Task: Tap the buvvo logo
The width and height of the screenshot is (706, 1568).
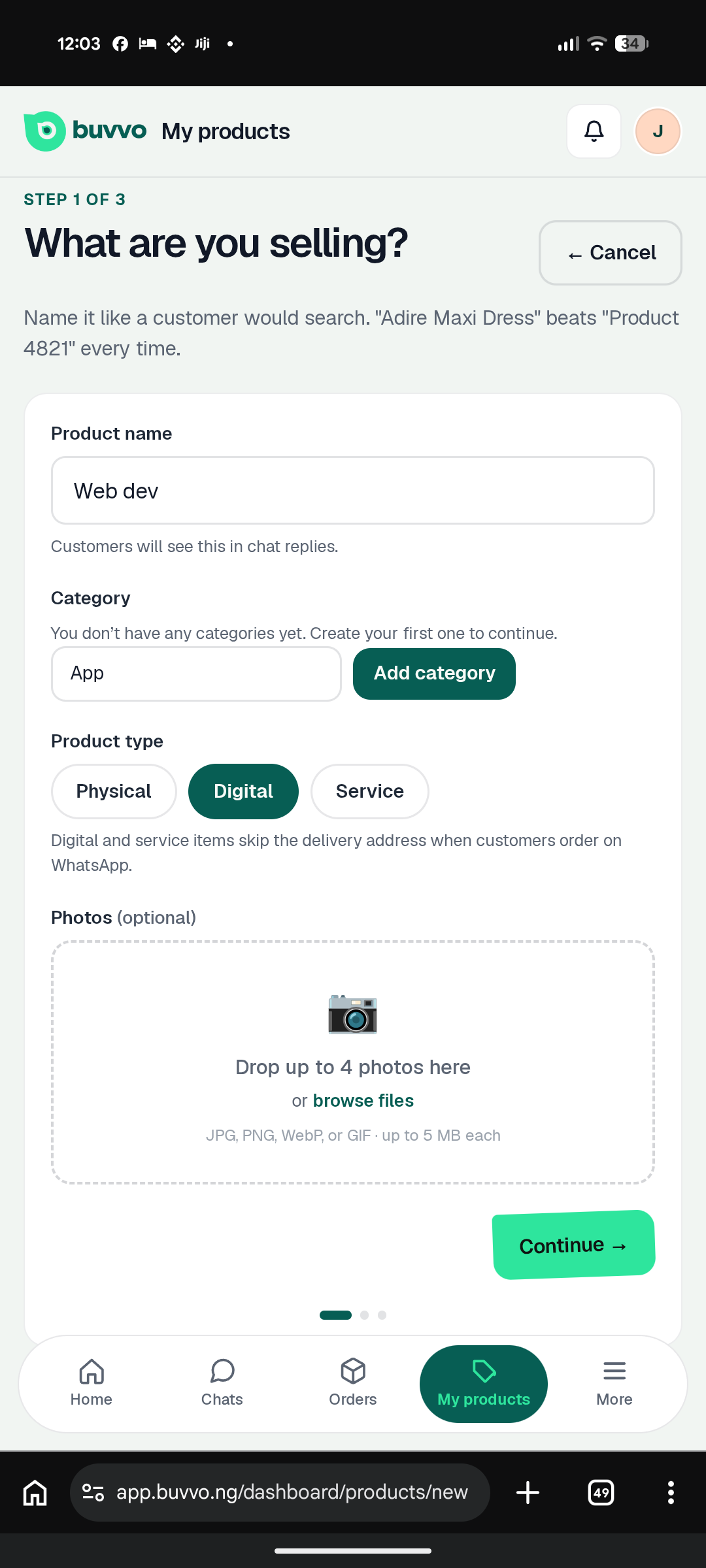Action: 85,131
